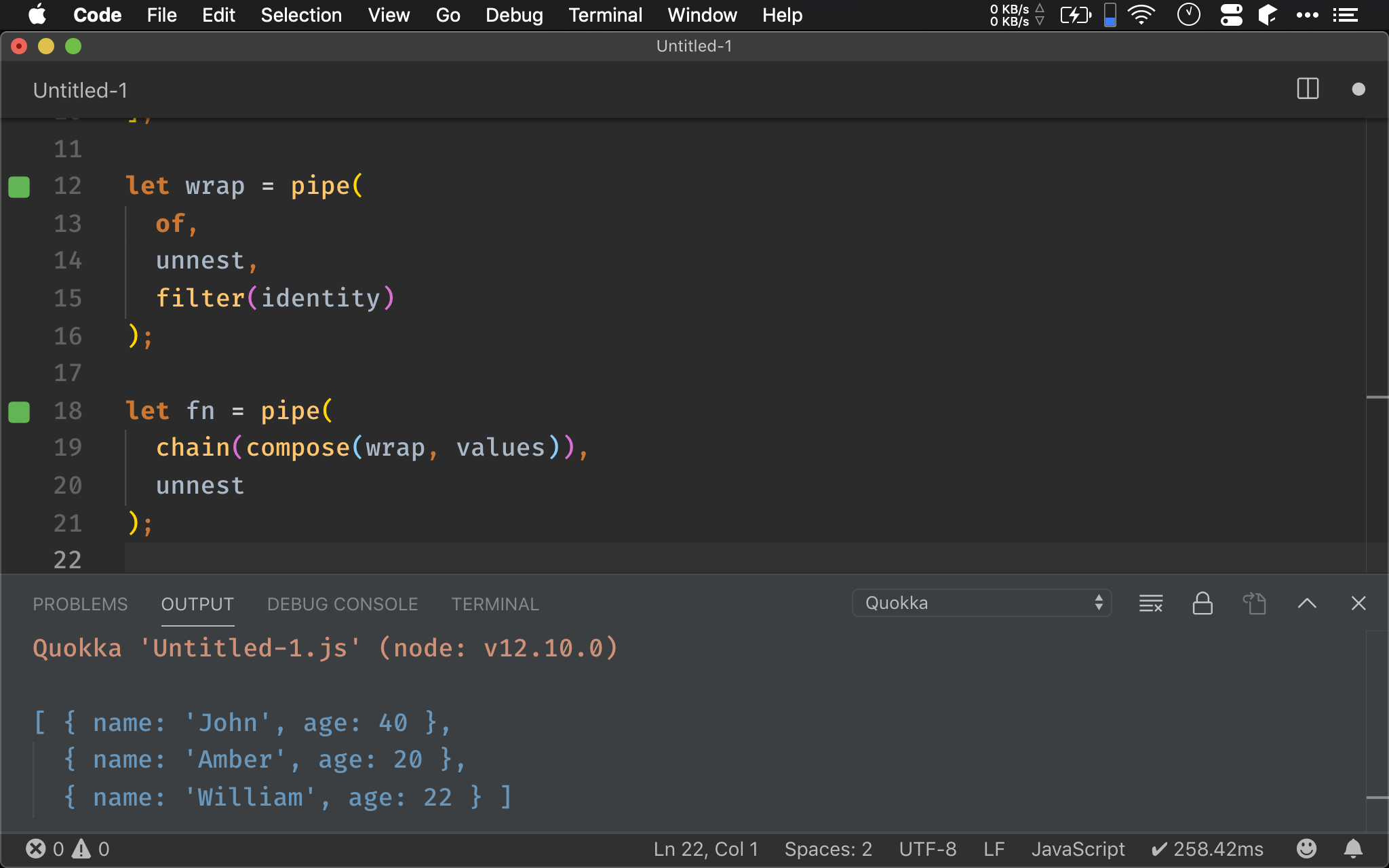The image size is (1389, 868).
Task: Open the Edit menu
Action: tap(218, 15)
